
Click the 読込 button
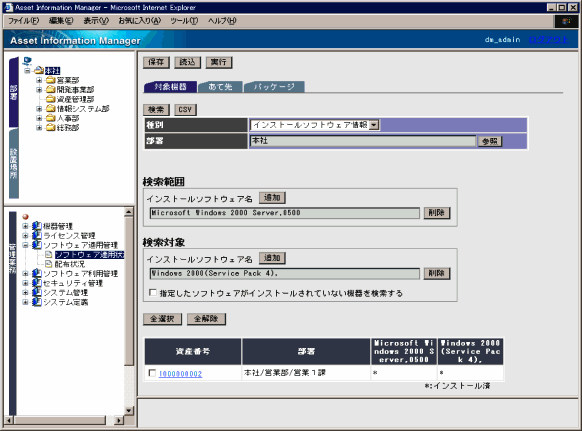(187, 62)
